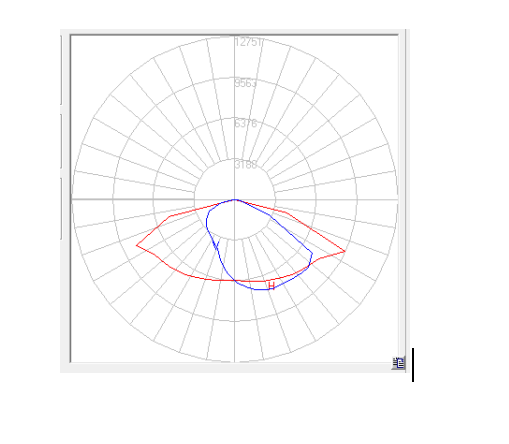
Task: Click the right peak of the red curve
Action: point(345,251)
